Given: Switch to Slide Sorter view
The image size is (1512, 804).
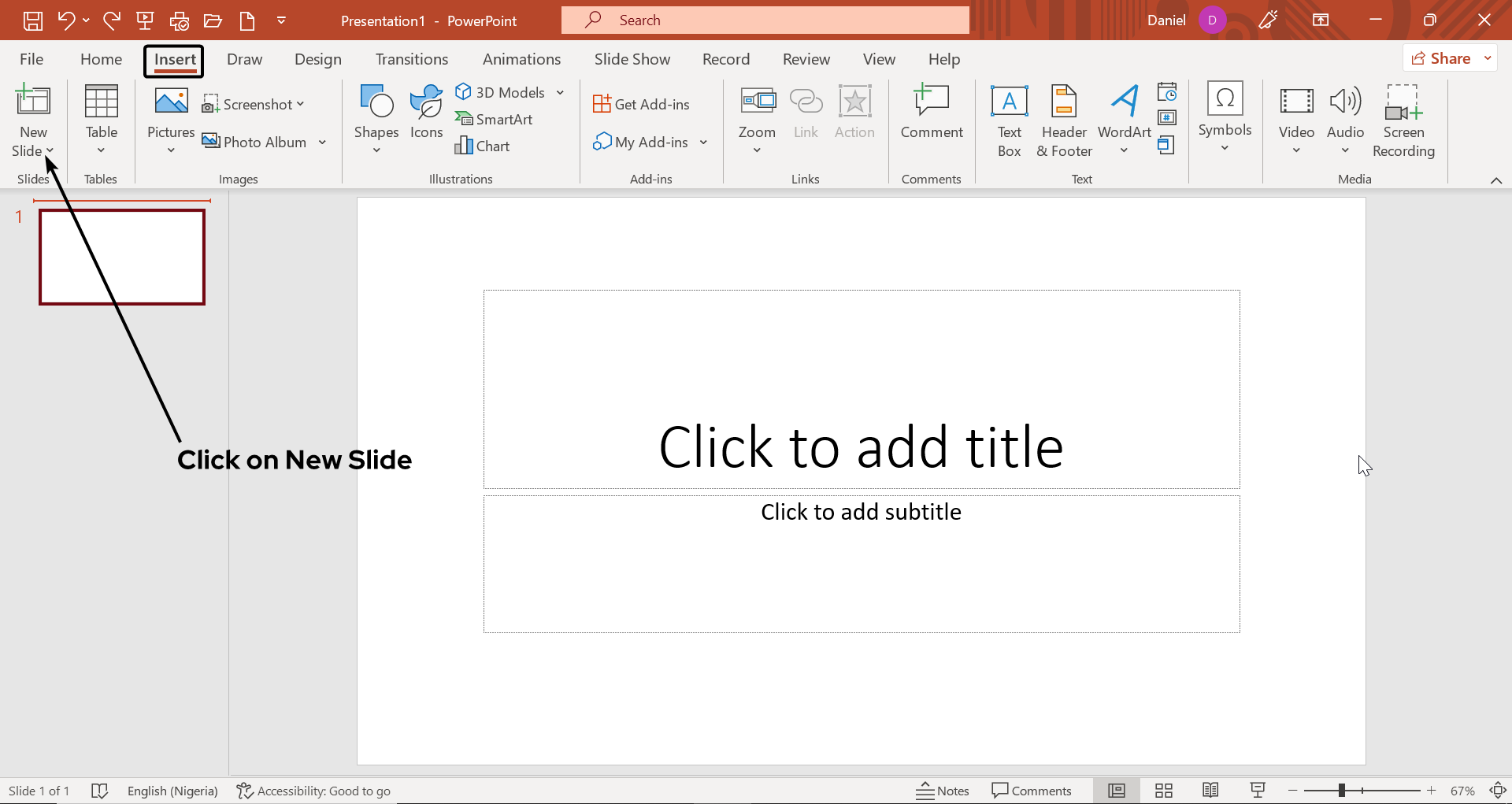Looking at the screenshot, I should [1164, 790].
